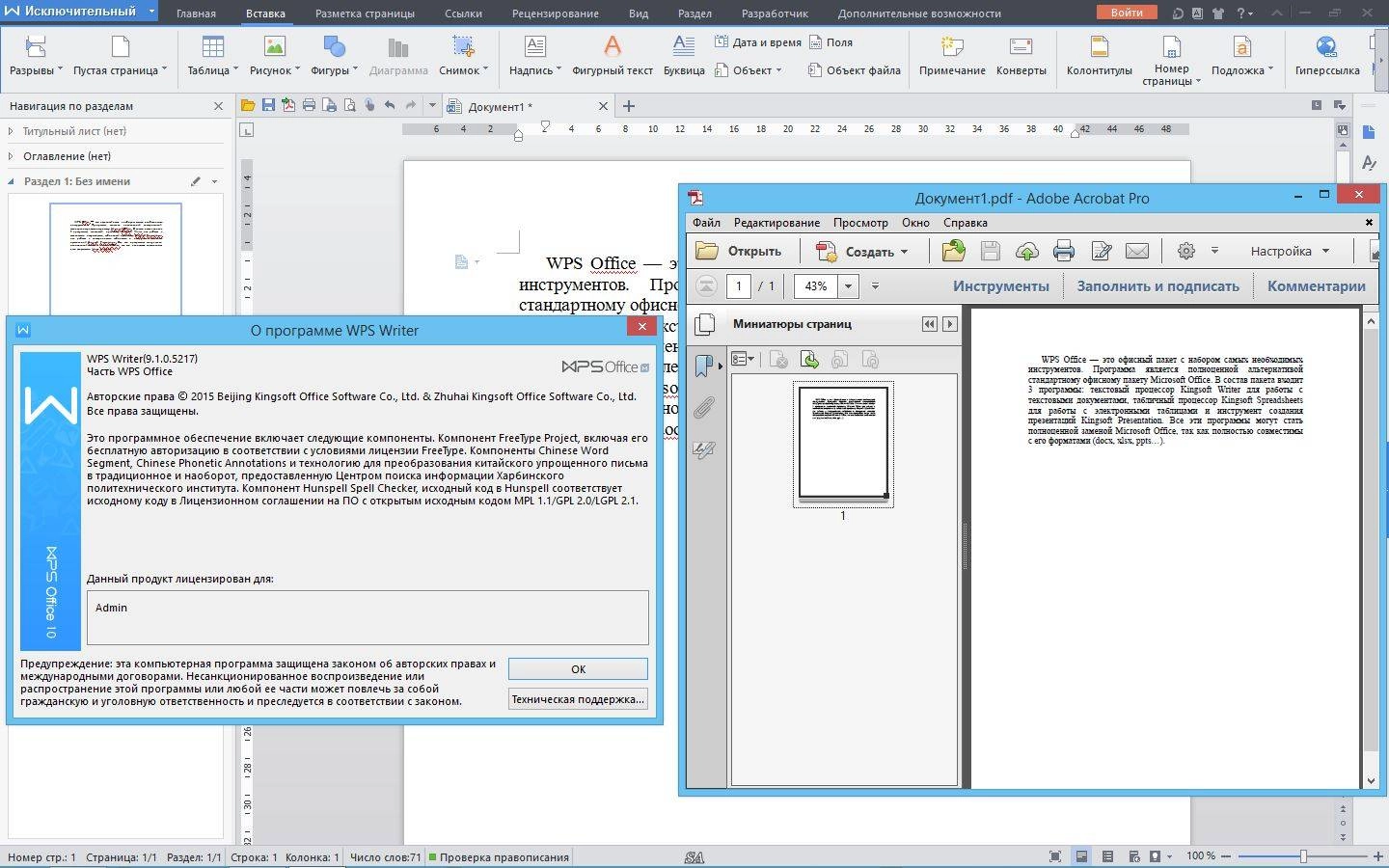Open the Attachments paperclip panel in Acrobat
Screen dimensions: 1389x868
click(704, 408)
